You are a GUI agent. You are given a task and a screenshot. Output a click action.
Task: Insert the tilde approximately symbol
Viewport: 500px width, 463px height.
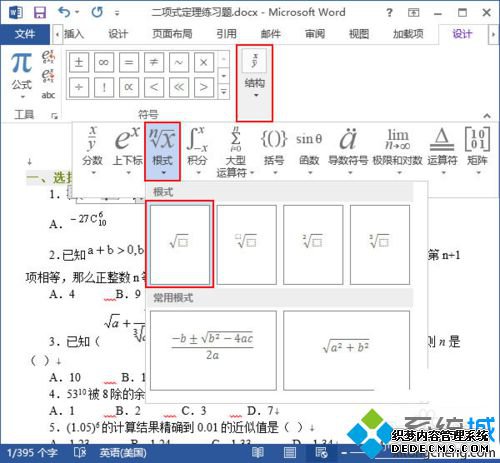179,62
